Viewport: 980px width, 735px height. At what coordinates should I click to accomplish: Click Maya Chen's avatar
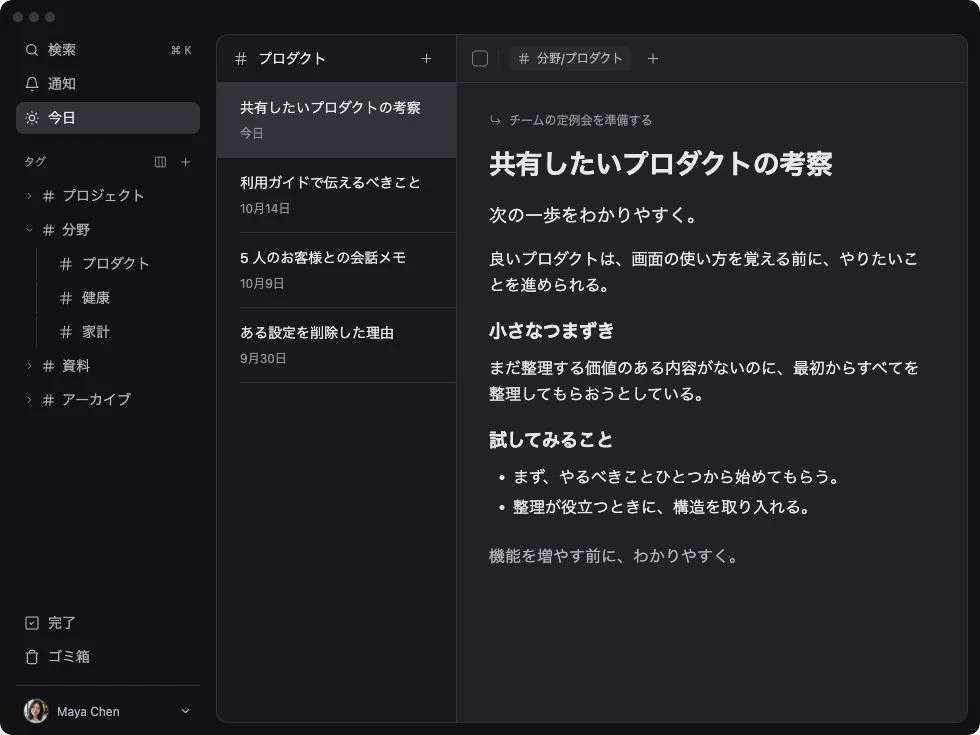(36, 711)
